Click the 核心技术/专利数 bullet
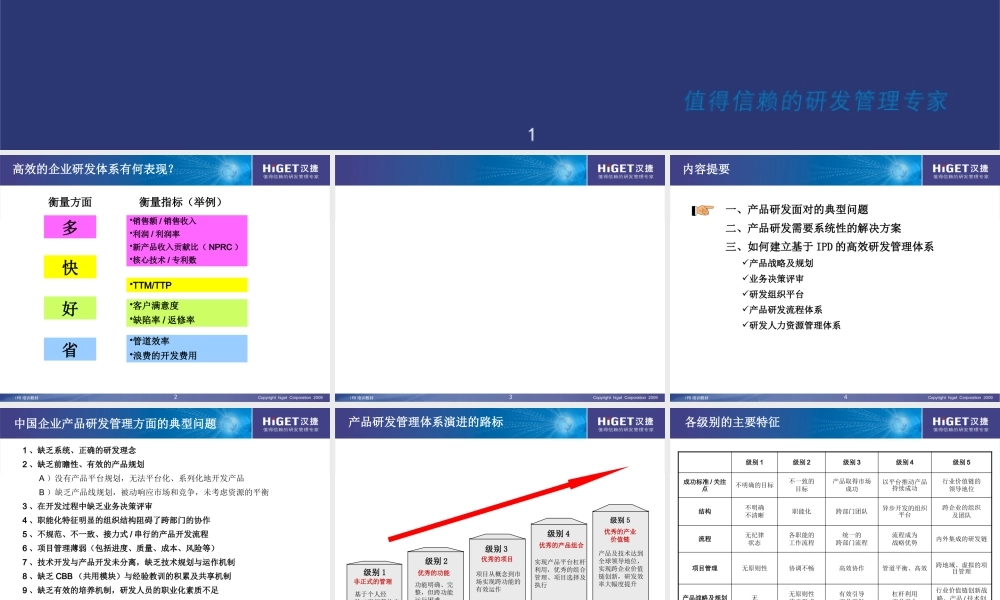 (x=163, y=260)
